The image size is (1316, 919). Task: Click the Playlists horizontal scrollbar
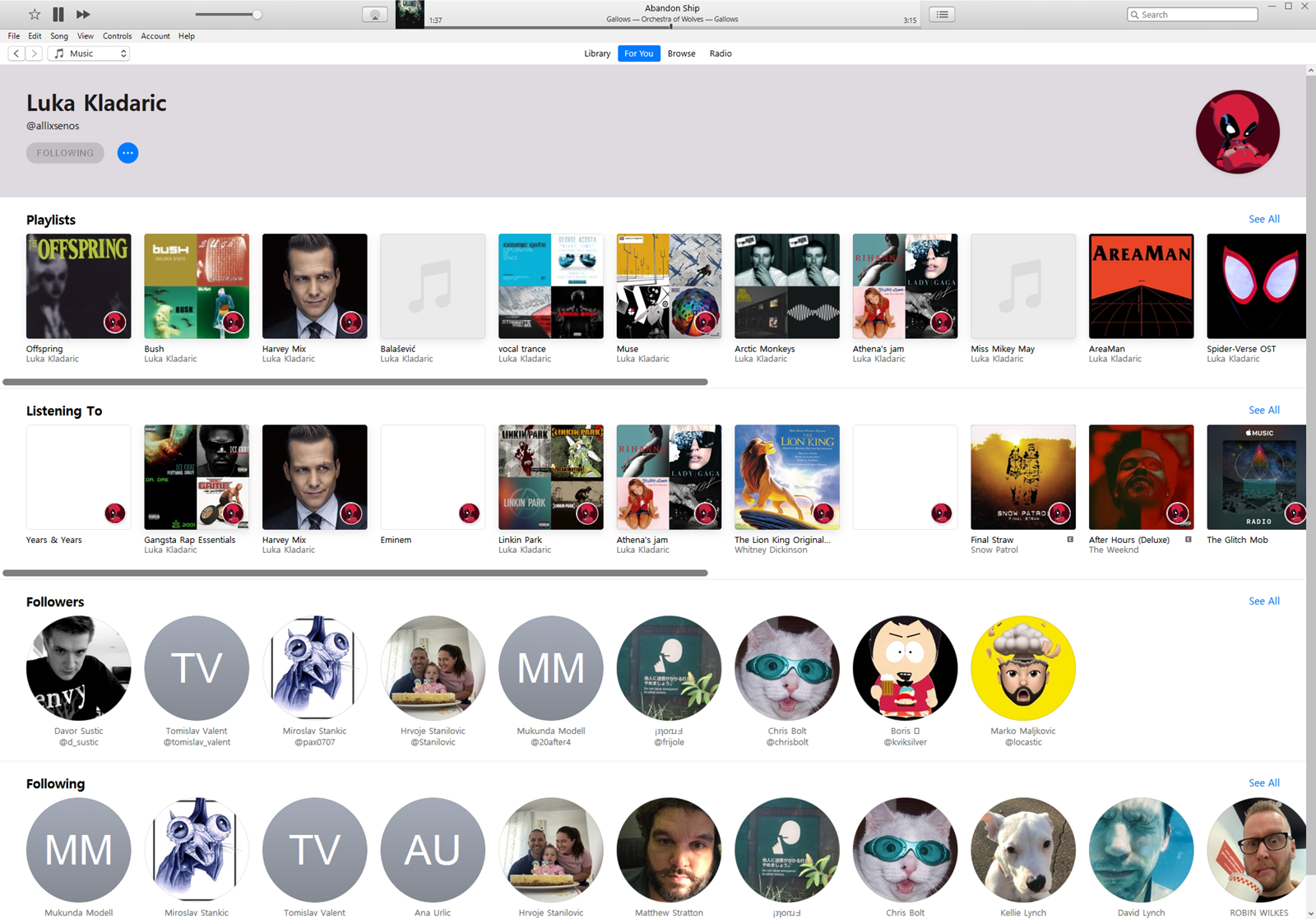point(355,382)
